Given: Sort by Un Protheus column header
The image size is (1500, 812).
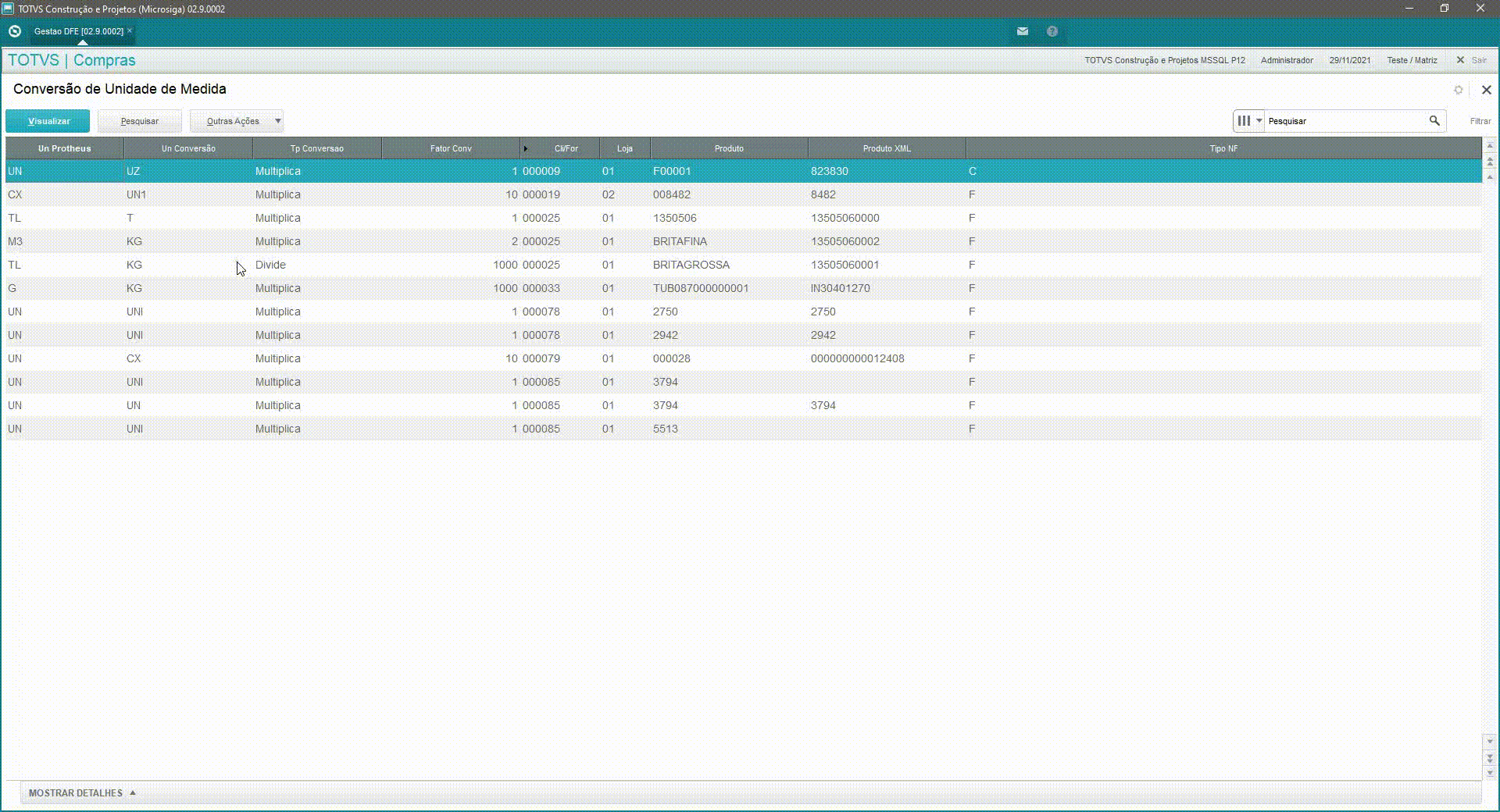Looking at the screenshot, I should (x=65, y=148).
